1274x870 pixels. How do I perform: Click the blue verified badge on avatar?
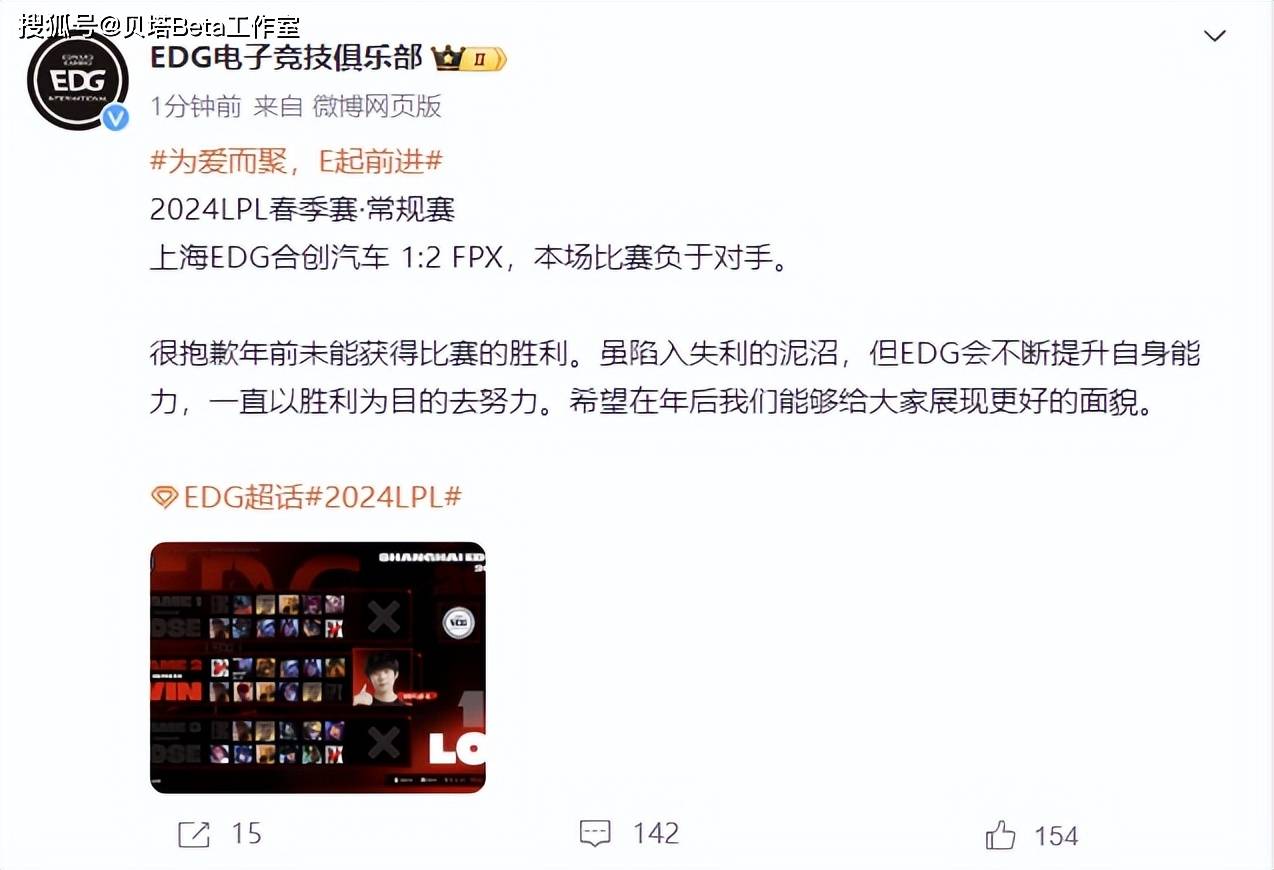click(117, 118)
